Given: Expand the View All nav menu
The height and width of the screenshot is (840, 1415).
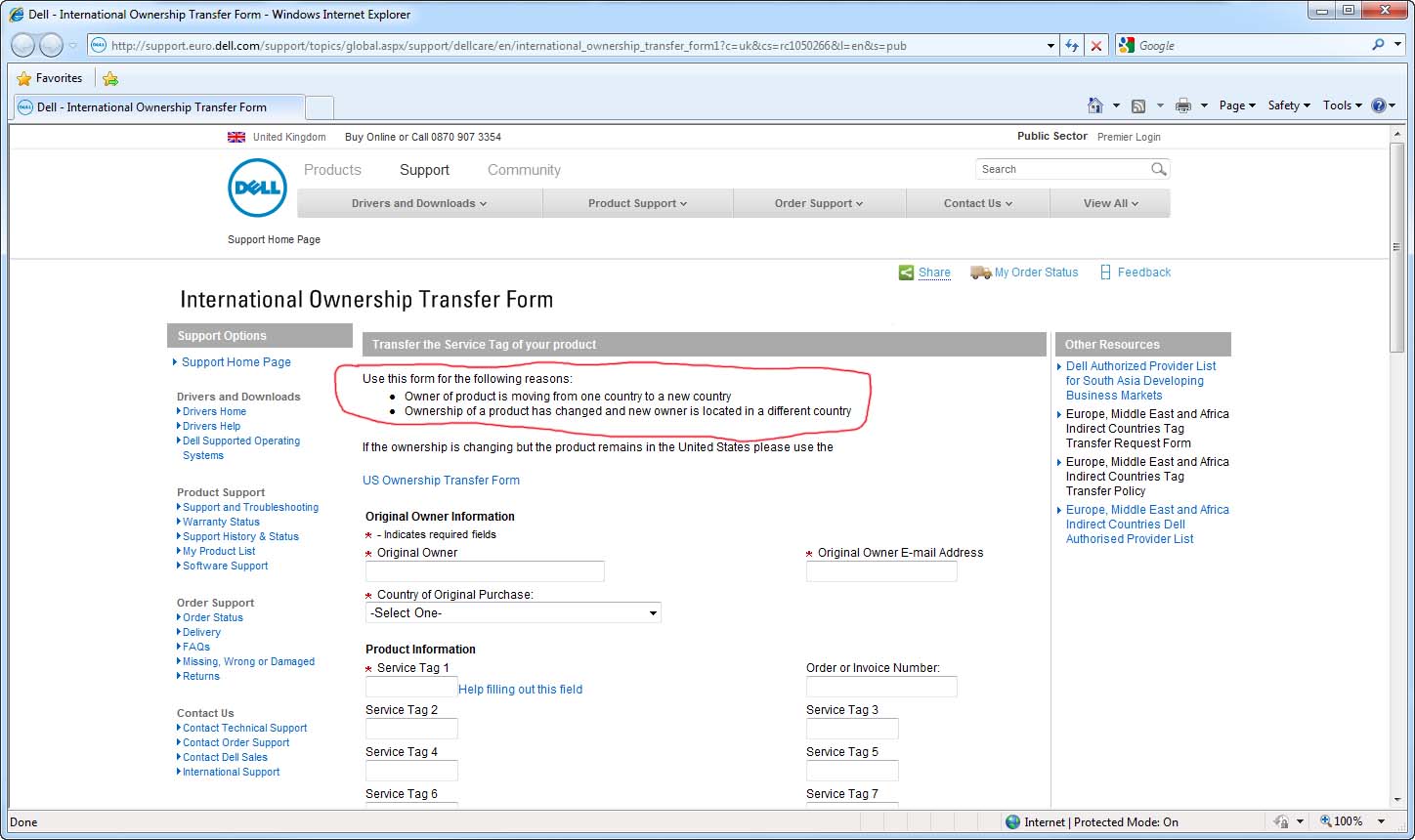Looking at the screenshot, I should [x=1110, y=203].
